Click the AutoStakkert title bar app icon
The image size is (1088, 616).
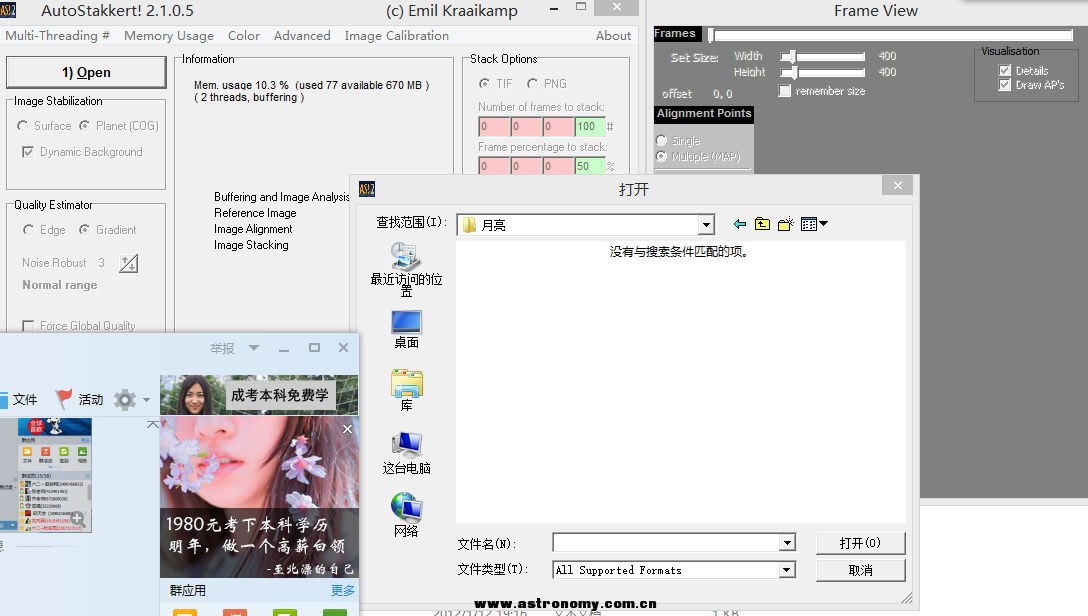coord(8,10)
